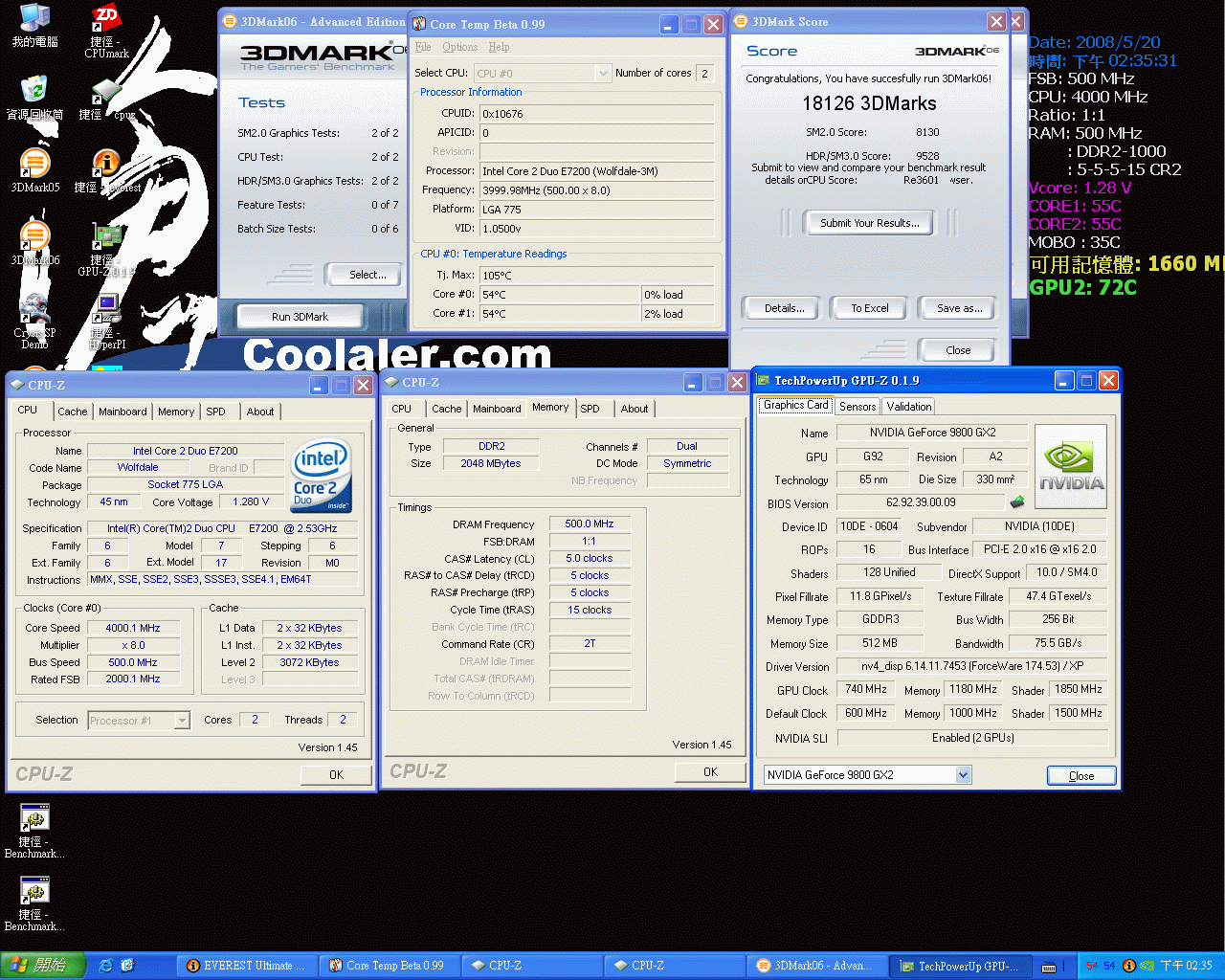Click Close button in GPU-Z

coord(1081,776)
